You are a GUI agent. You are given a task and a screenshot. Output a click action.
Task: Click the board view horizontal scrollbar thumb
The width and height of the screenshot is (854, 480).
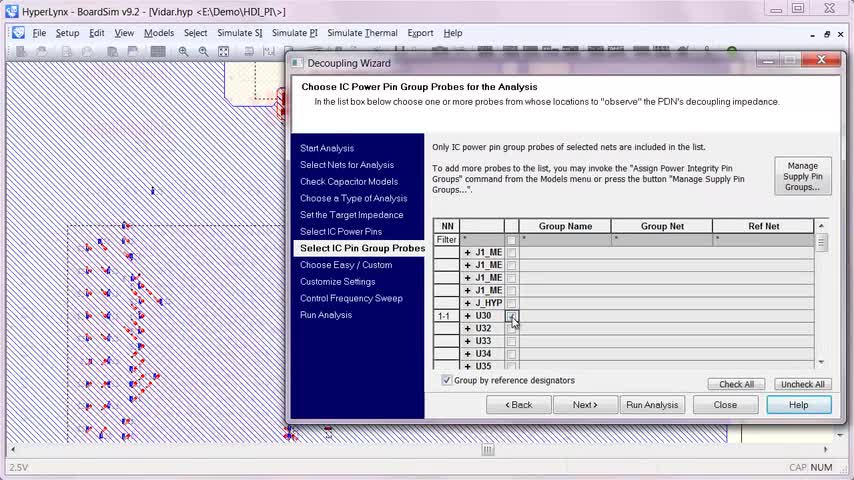pyautogui.click(x=488, y=449)
